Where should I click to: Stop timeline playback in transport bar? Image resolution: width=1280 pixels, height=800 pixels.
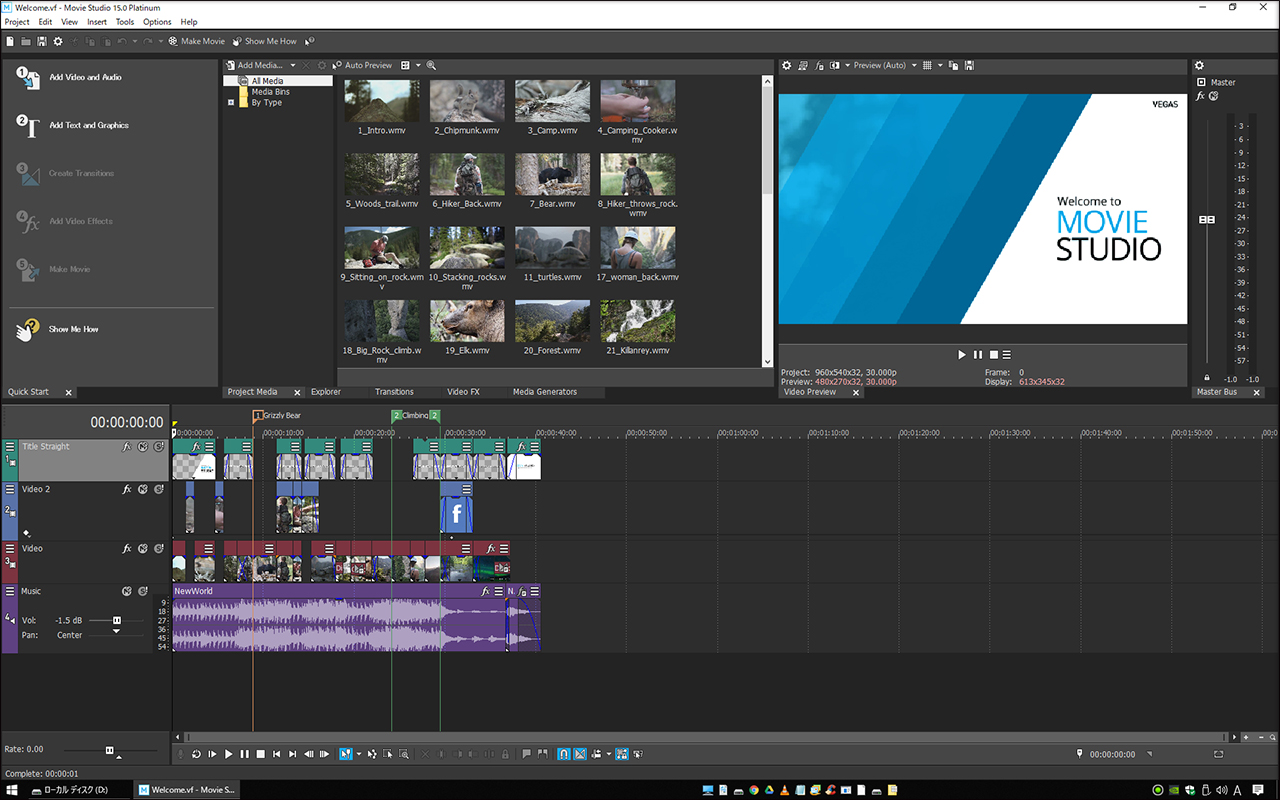click(x=260, y=754)
